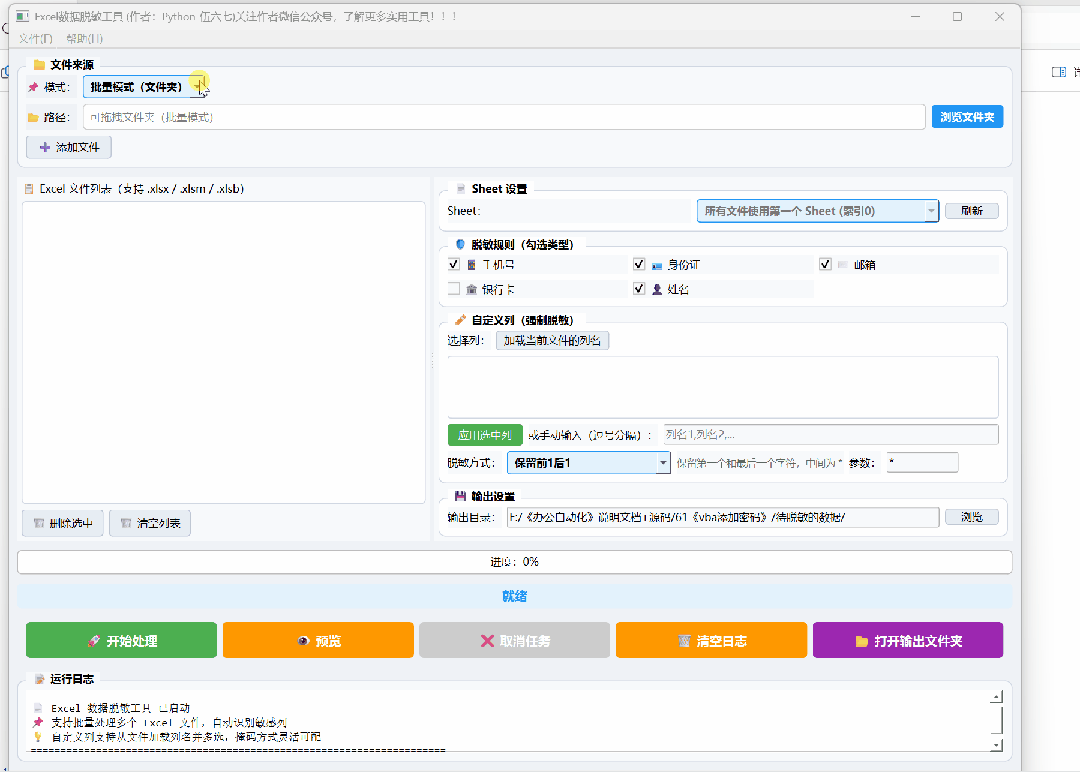The height and width of the screenshot is (772, 1080).
Task: Click the orange 预览 button
Action: [x=318, y=640]
